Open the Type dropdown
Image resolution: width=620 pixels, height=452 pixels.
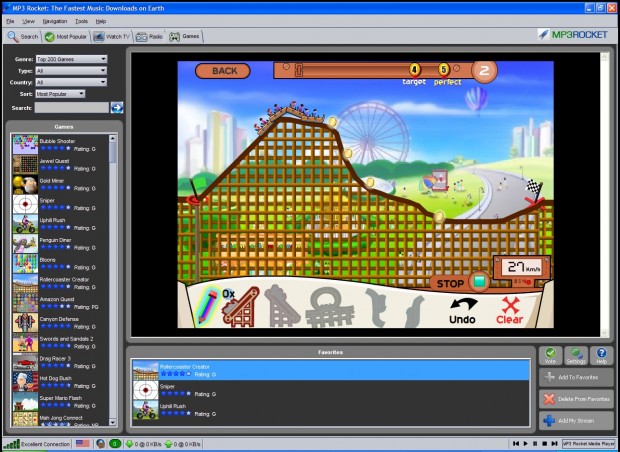pos(71,70)
